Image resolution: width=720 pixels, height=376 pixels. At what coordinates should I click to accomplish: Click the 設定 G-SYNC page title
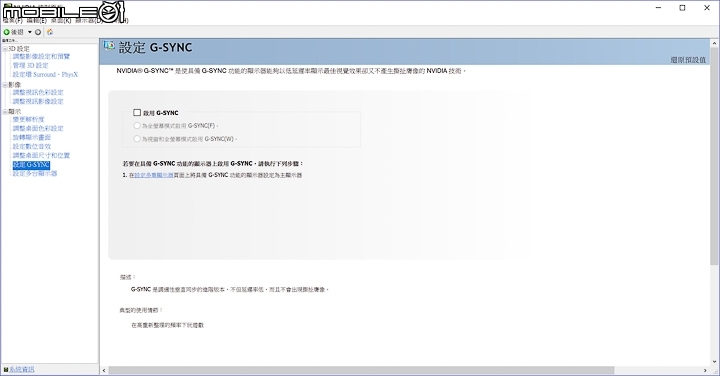click(156, 47)
